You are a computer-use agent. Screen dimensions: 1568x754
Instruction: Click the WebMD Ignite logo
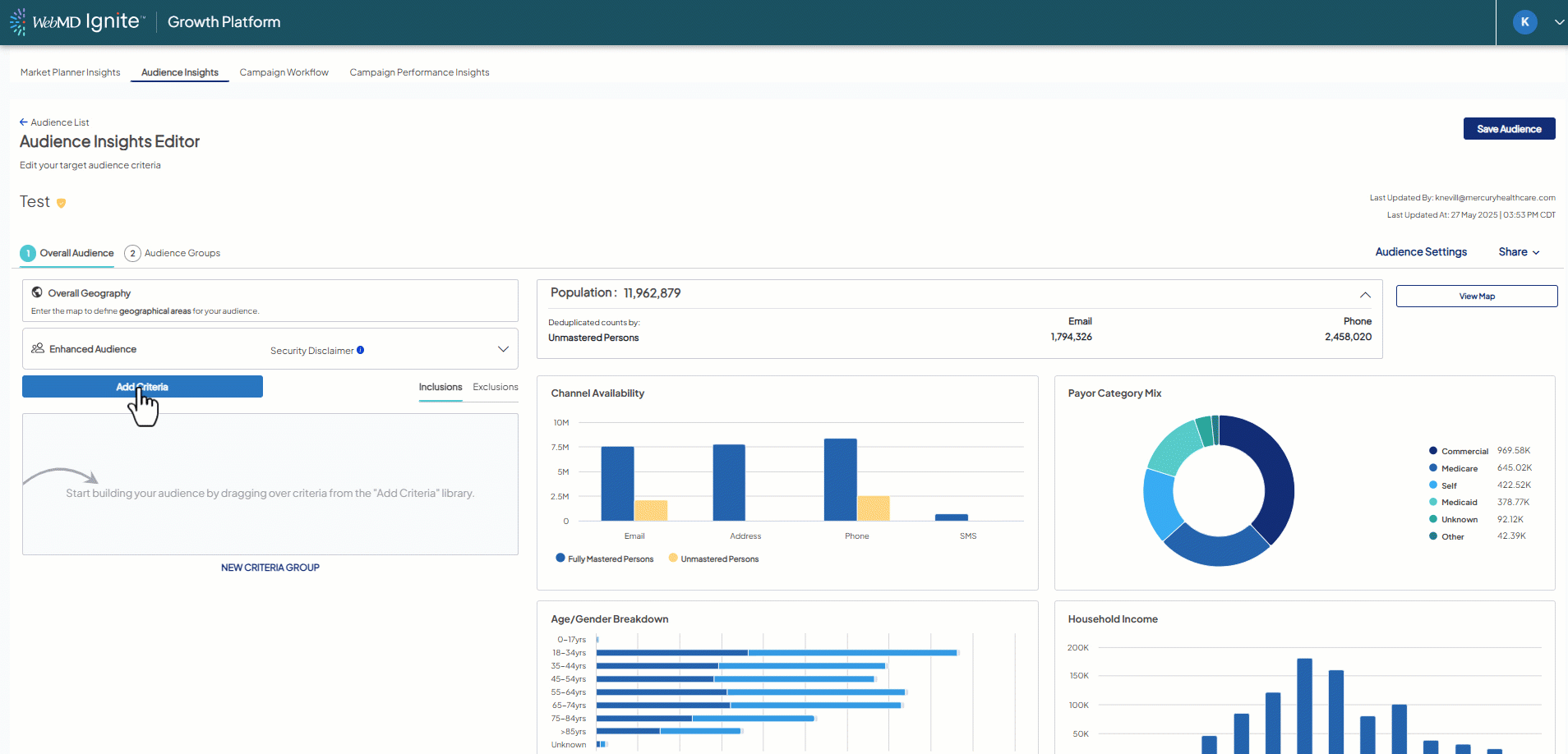(78, 21)
